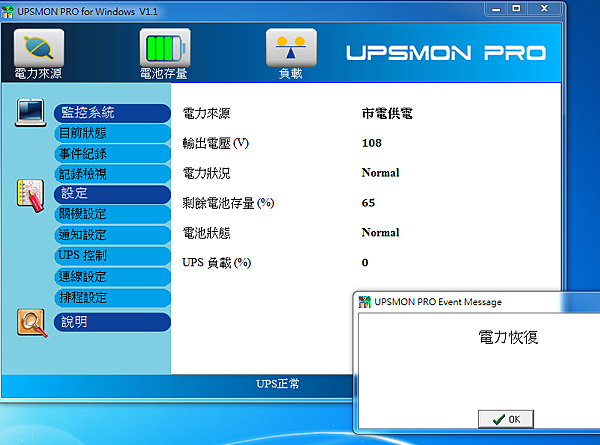This screenshot has height=445, width=600.
Task: Click the UPSMON PRO logo banner
Action: click(446, 53)
